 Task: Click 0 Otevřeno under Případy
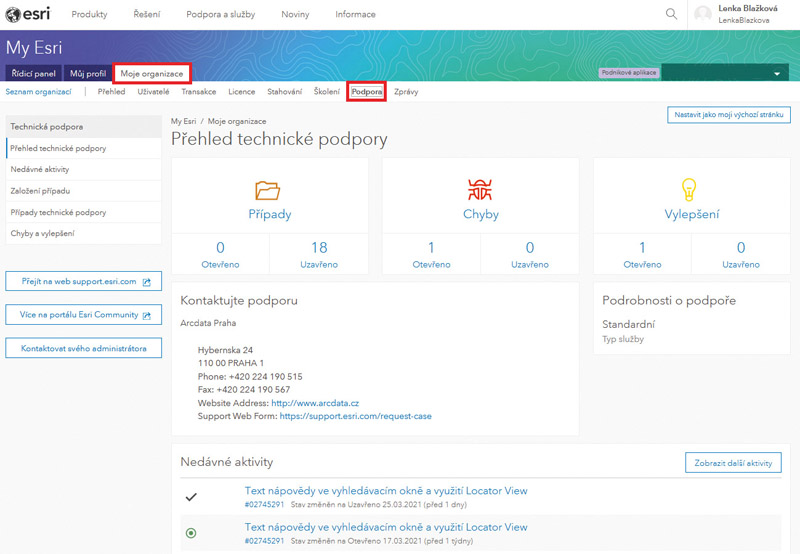(x=220, y=254)
